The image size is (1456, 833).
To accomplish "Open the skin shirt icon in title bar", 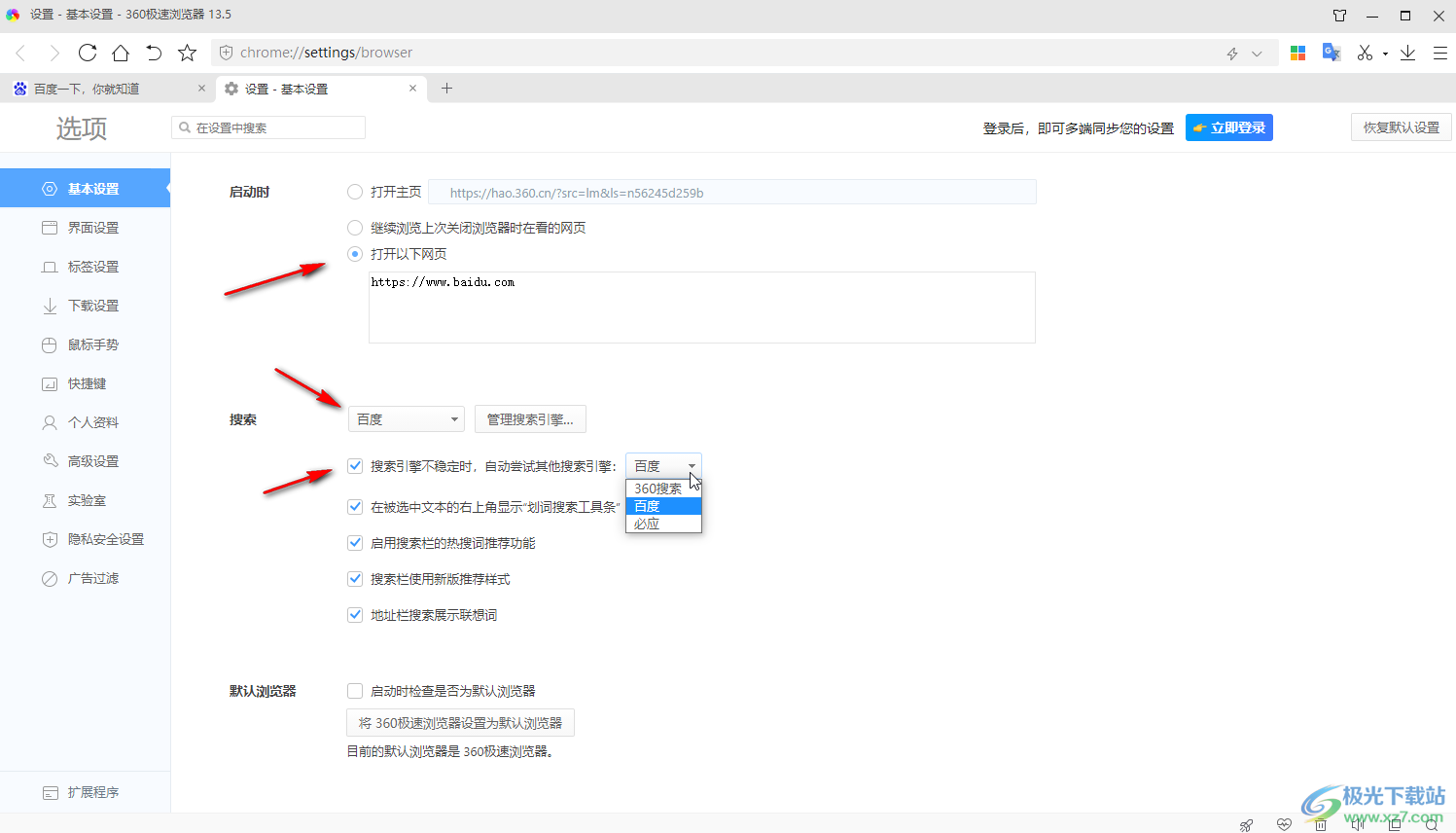I will coord(1339,15).
